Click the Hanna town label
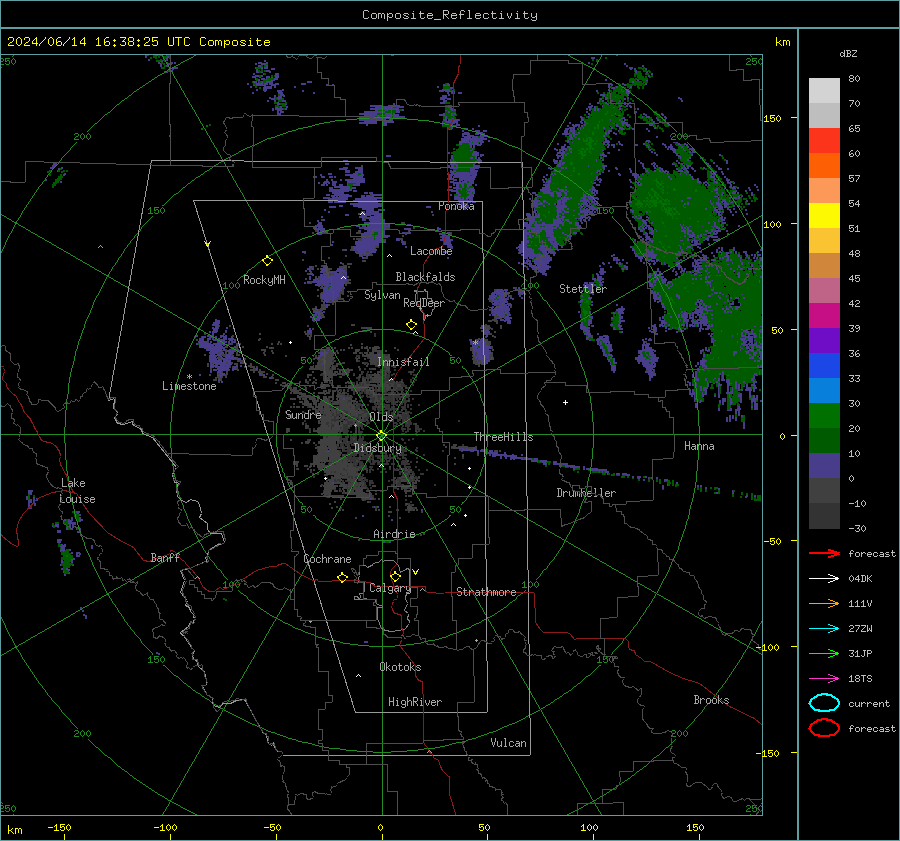 tap(699, 446)
